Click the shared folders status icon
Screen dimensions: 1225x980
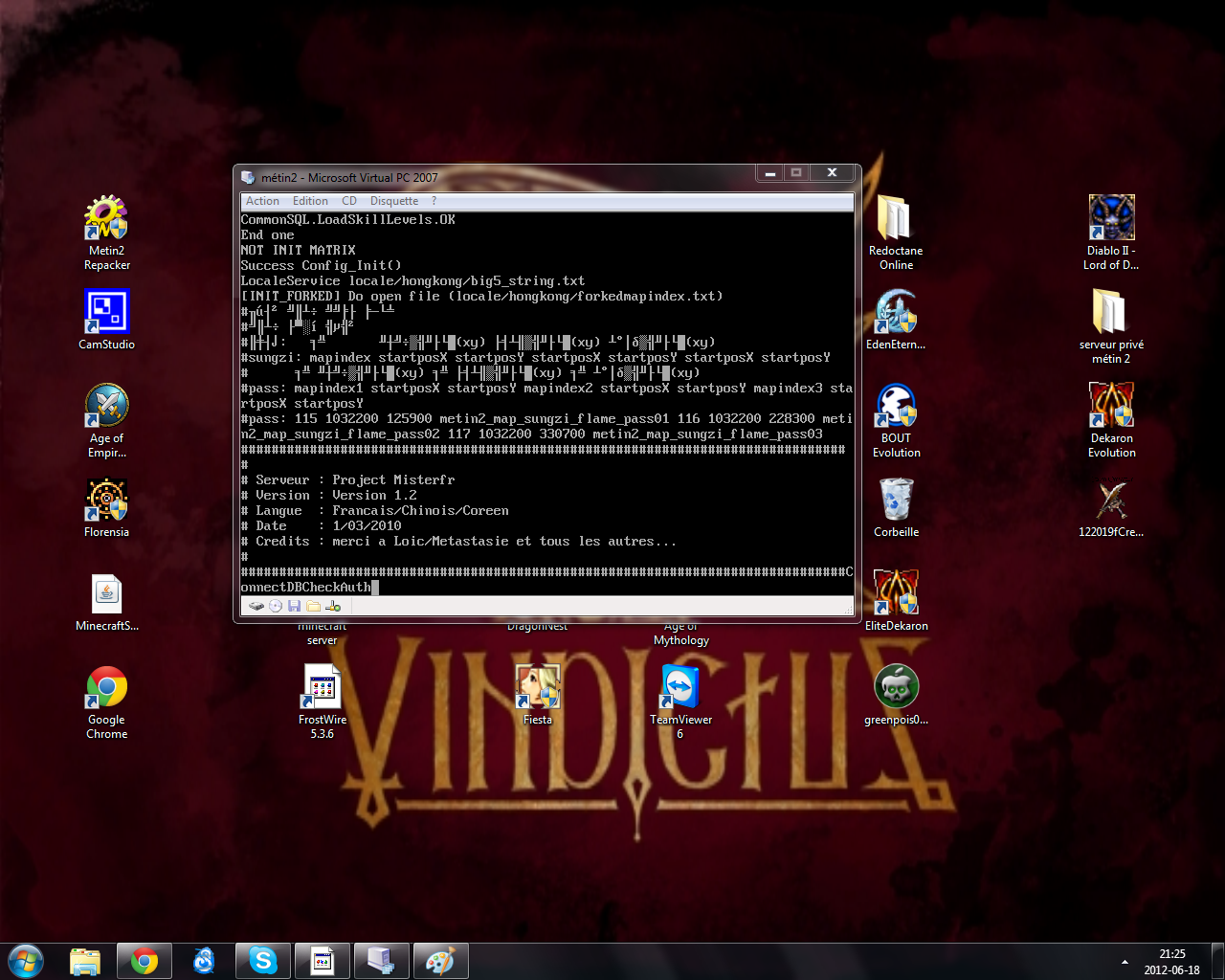tap(314, 606)
